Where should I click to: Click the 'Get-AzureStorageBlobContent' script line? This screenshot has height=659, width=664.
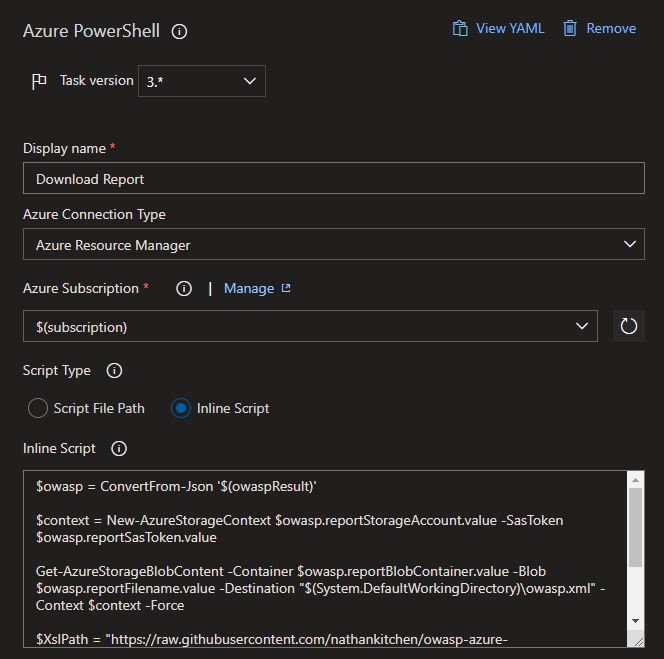(x=291, y=571)
